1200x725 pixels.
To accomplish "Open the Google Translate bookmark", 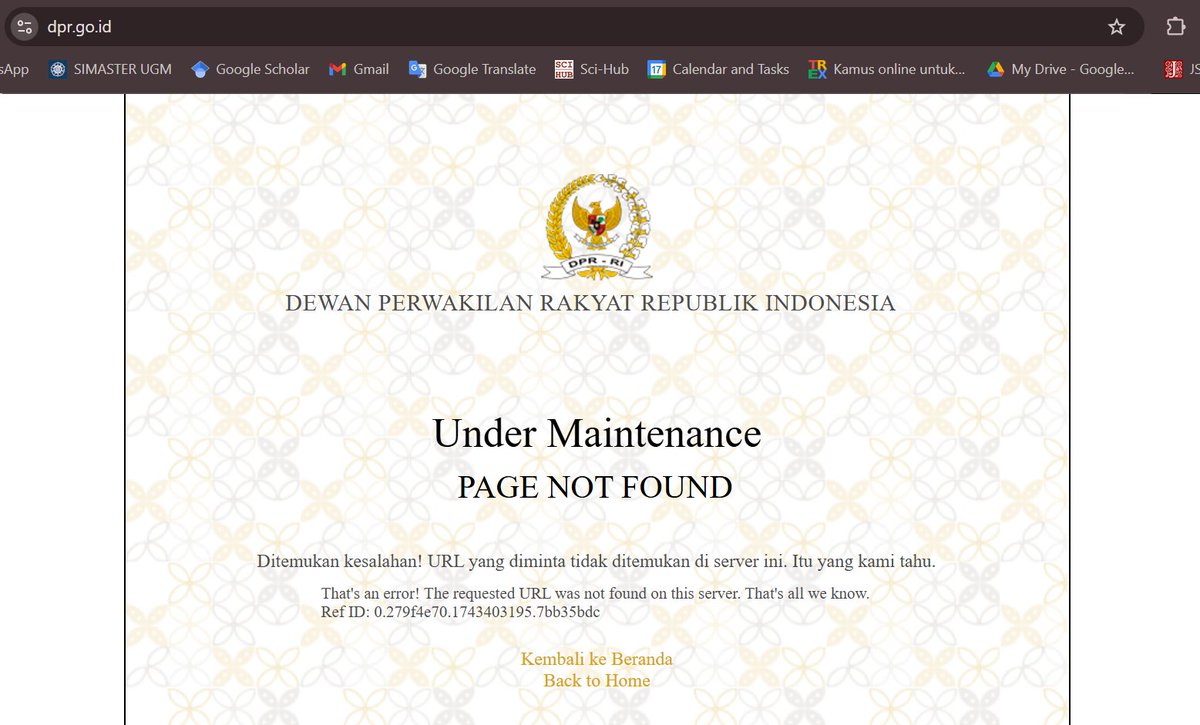I will coord(472,69).
